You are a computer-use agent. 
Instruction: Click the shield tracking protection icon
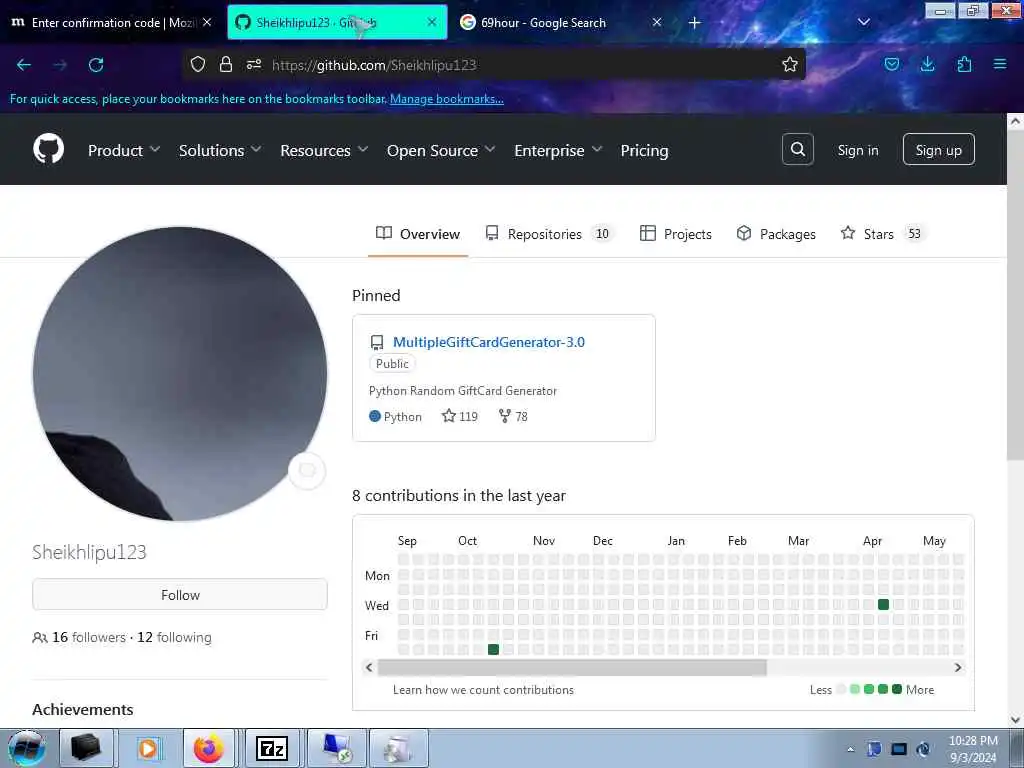tap(198, 64)
